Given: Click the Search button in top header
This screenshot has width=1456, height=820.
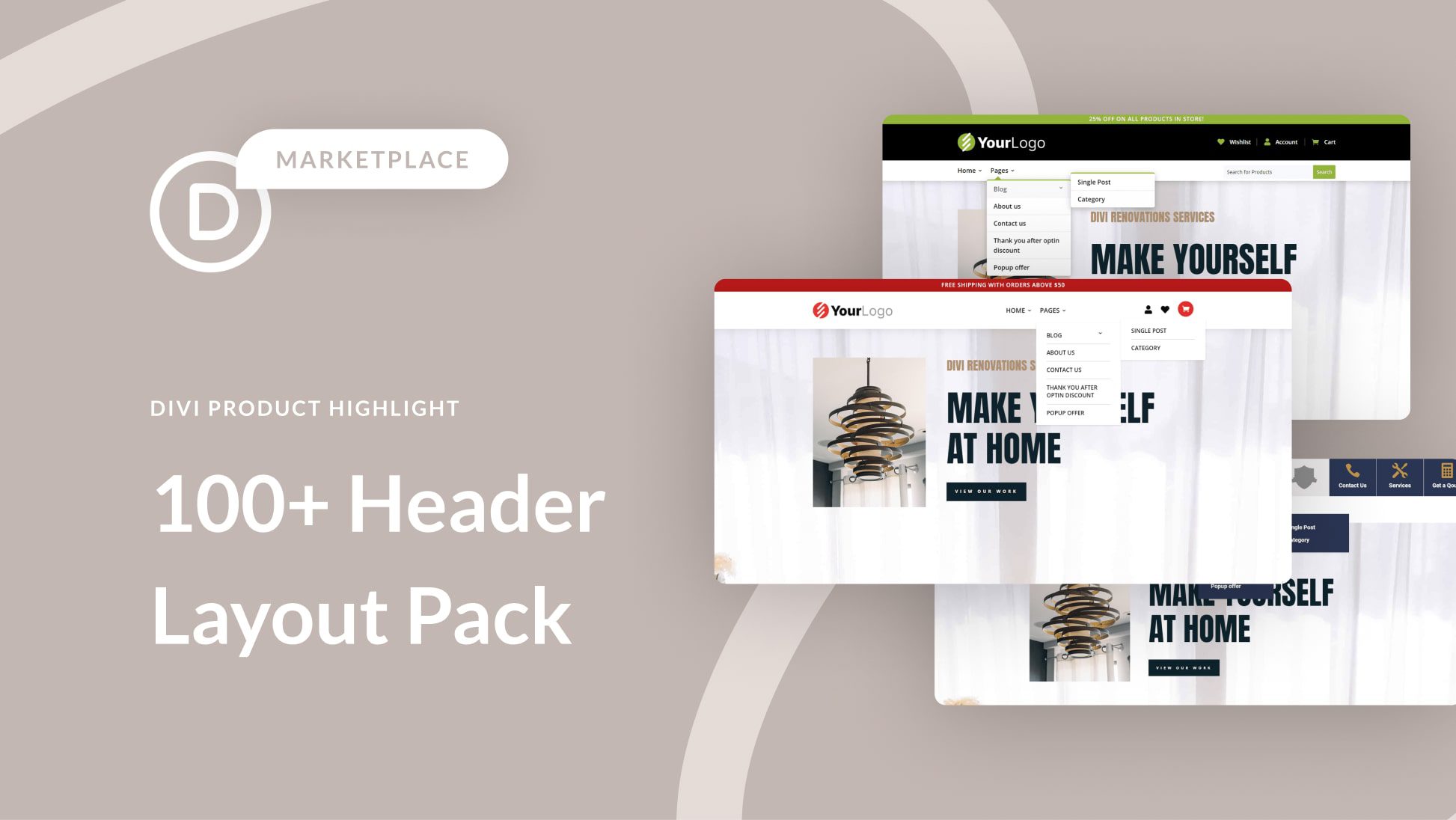Looking at the screenshot, I should (x=1324, y=172).
